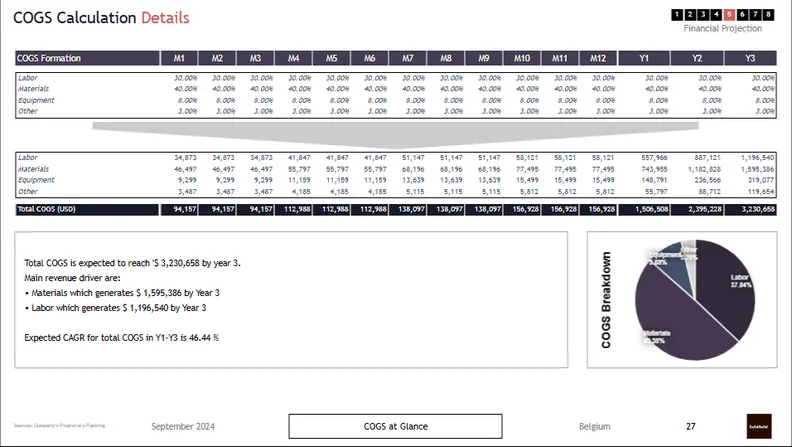The width and height of the screenshot is (792, 447).
Task: Click the Materials Y2 value 1,182,828
Action: tap(705, 169)
